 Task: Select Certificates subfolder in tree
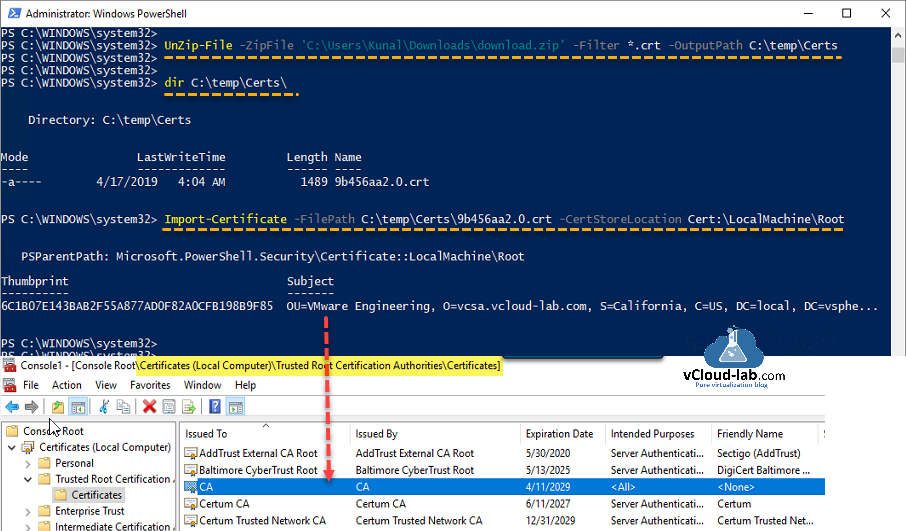click(x=96, y=495)
